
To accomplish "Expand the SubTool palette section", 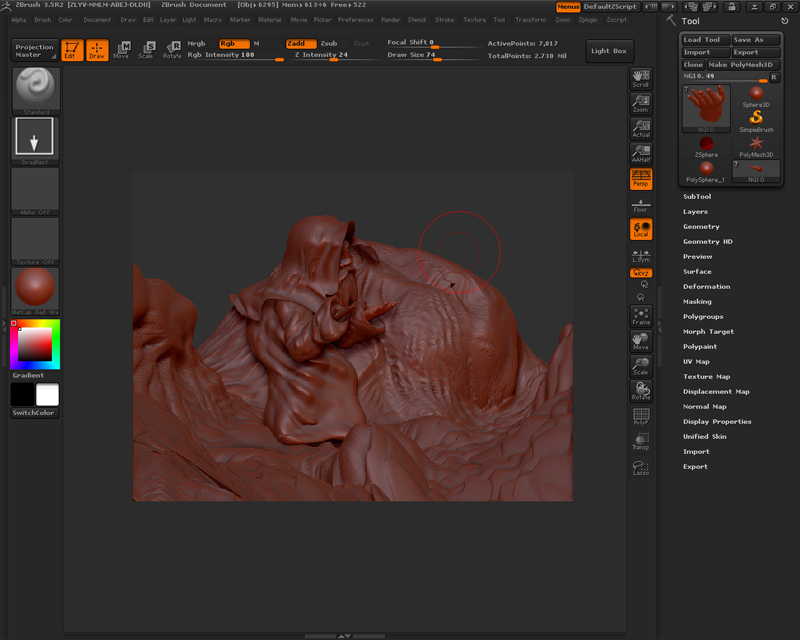I will pyautogui.click(x=697, y=196).
